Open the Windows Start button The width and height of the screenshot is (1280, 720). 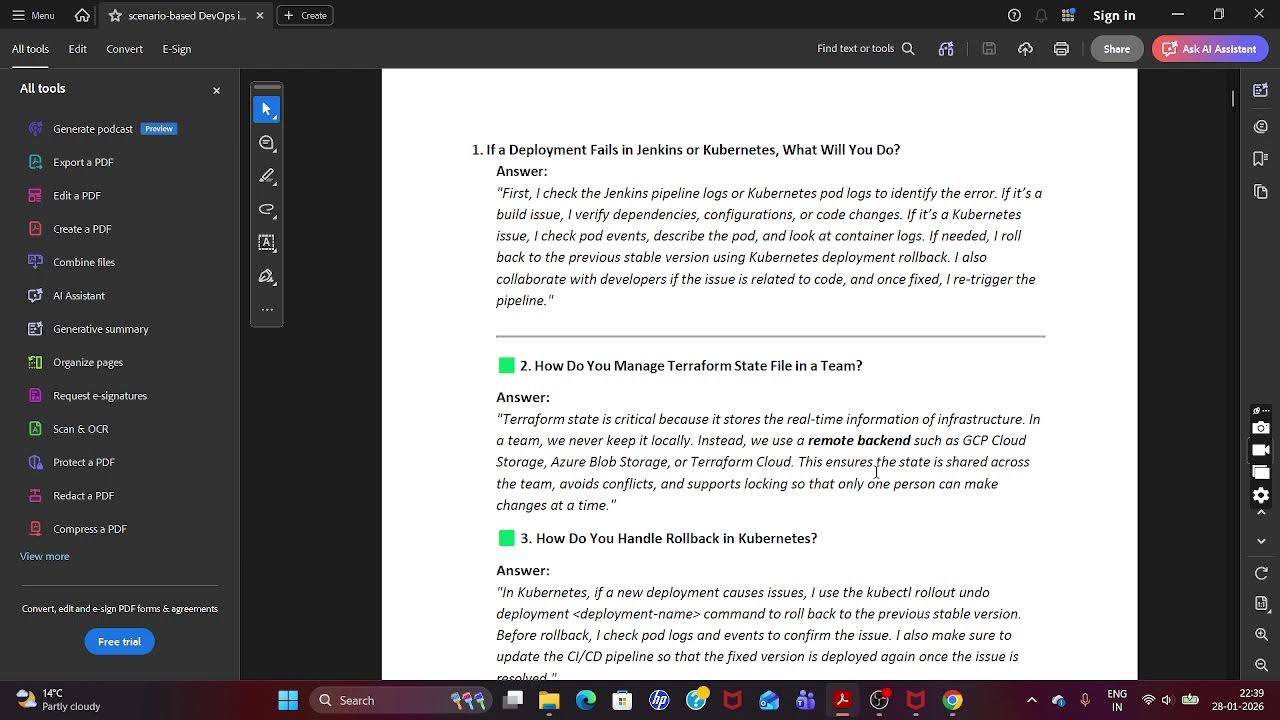pyautogui.click(x=288, y=700)
